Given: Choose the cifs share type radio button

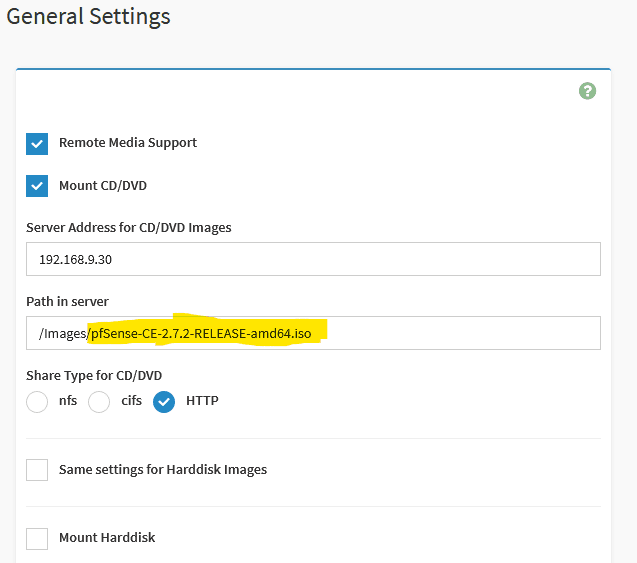Looking at the screenshot, I should point(99,402).
